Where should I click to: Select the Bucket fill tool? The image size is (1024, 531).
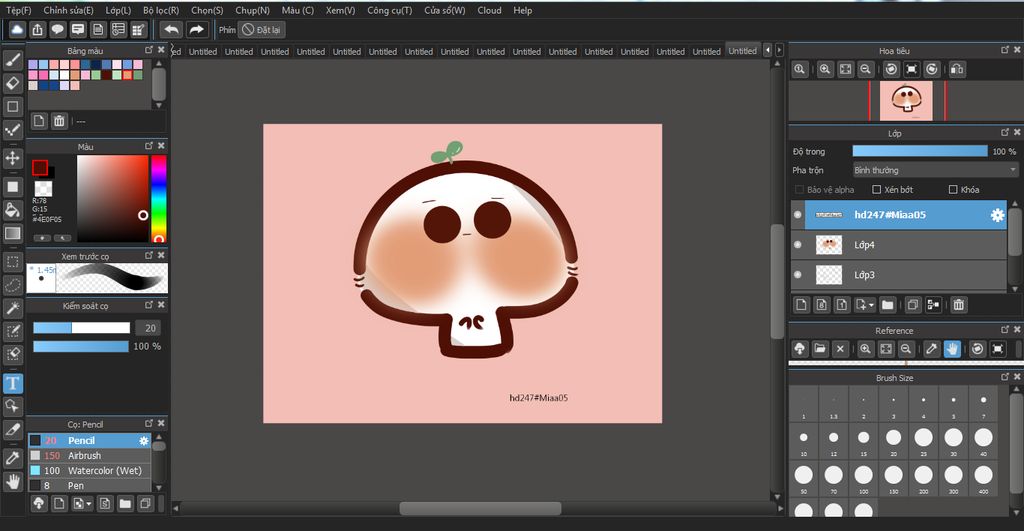[x=13, y=210]
